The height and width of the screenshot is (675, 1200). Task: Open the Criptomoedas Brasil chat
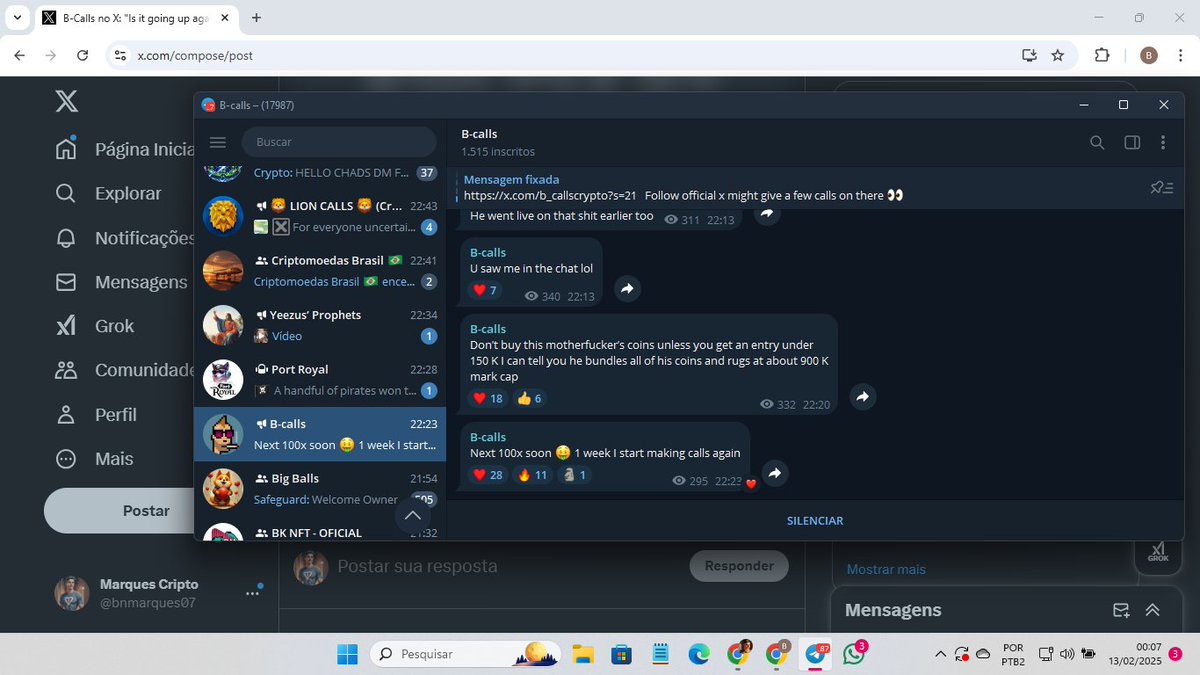click(x=320, y=270)
